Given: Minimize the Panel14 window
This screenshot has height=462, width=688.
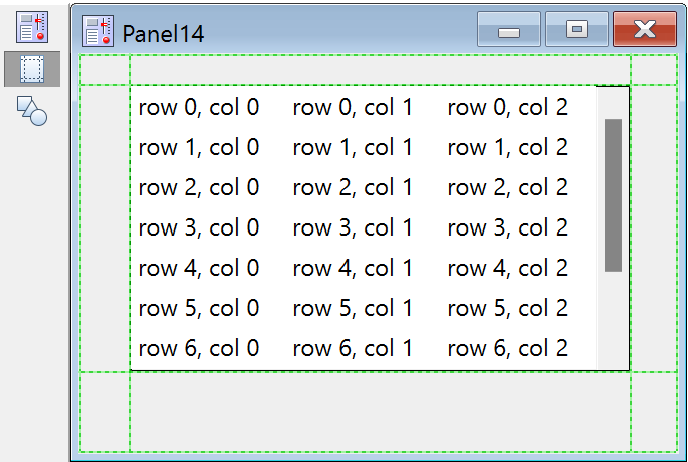Looking at the screenshot, I should [509, 30].
